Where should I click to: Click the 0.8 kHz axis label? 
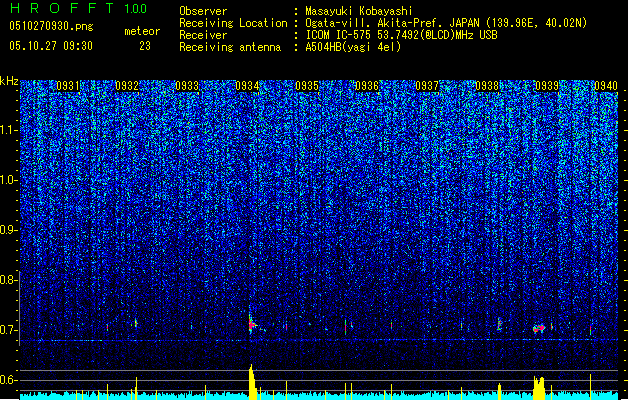(x=8, y=280)
